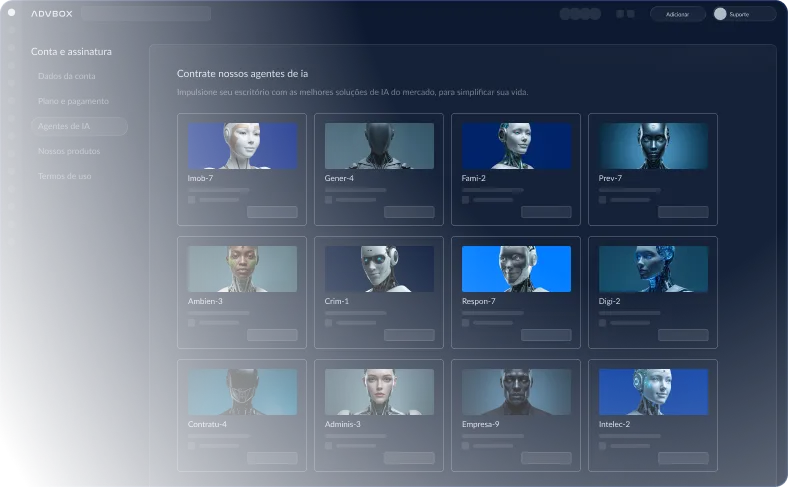Click the action button in Respon-7 card
Screen dimensions: 788x488
(546, 335)
